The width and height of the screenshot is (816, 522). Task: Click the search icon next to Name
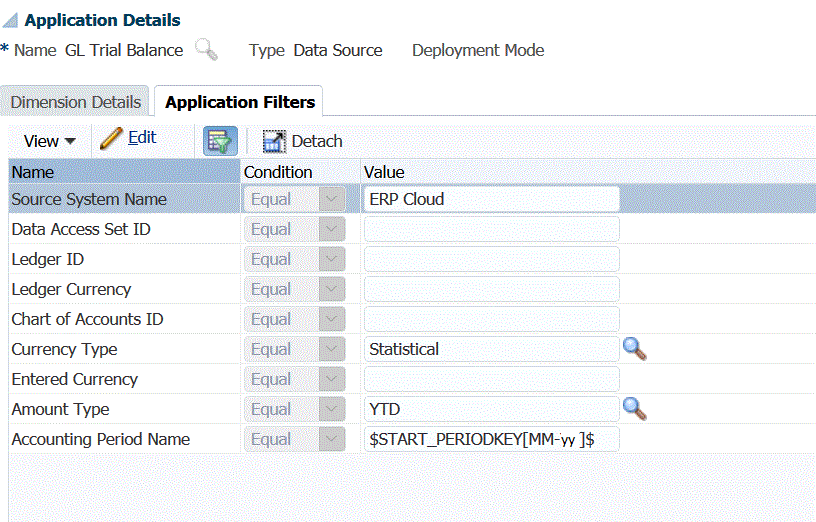[206, 50]
